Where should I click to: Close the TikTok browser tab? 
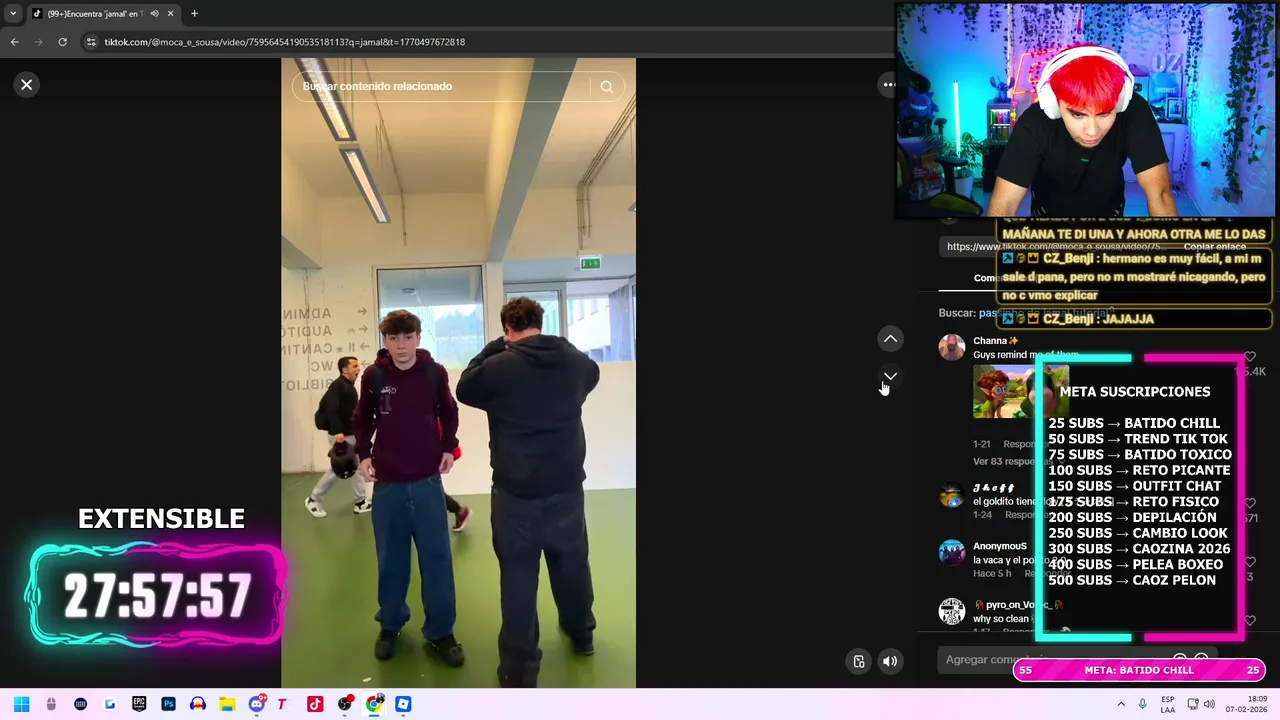[x=170, y=14]
